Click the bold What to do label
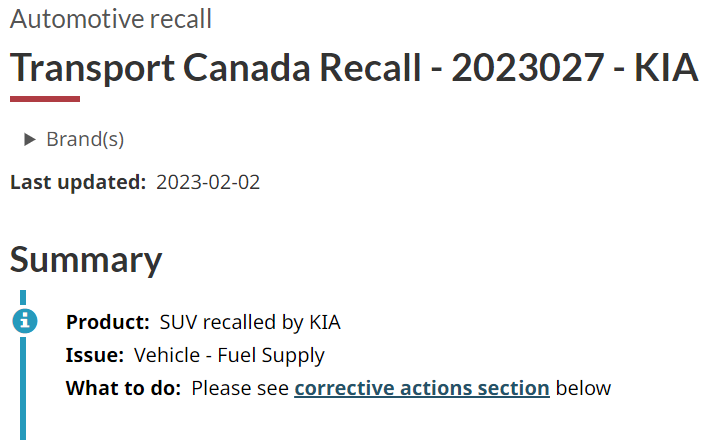Viewport: 716px width, 447px height. pos(124,389)
